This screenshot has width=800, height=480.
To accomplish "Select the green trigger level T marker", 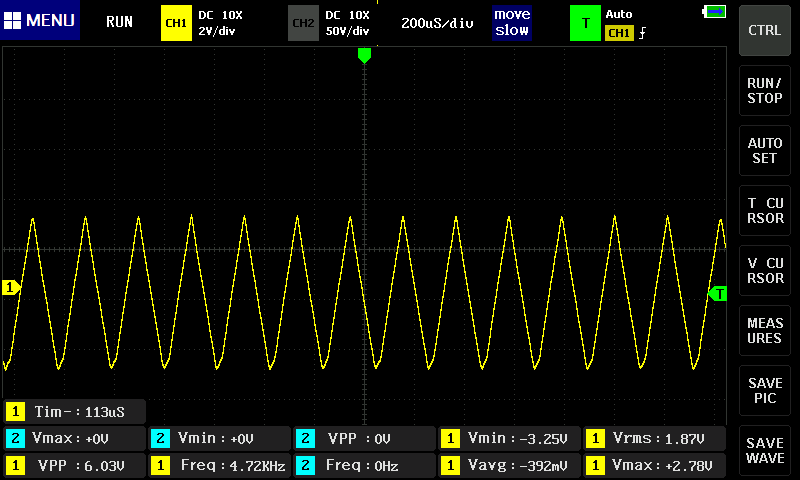I will pos(717,294).
